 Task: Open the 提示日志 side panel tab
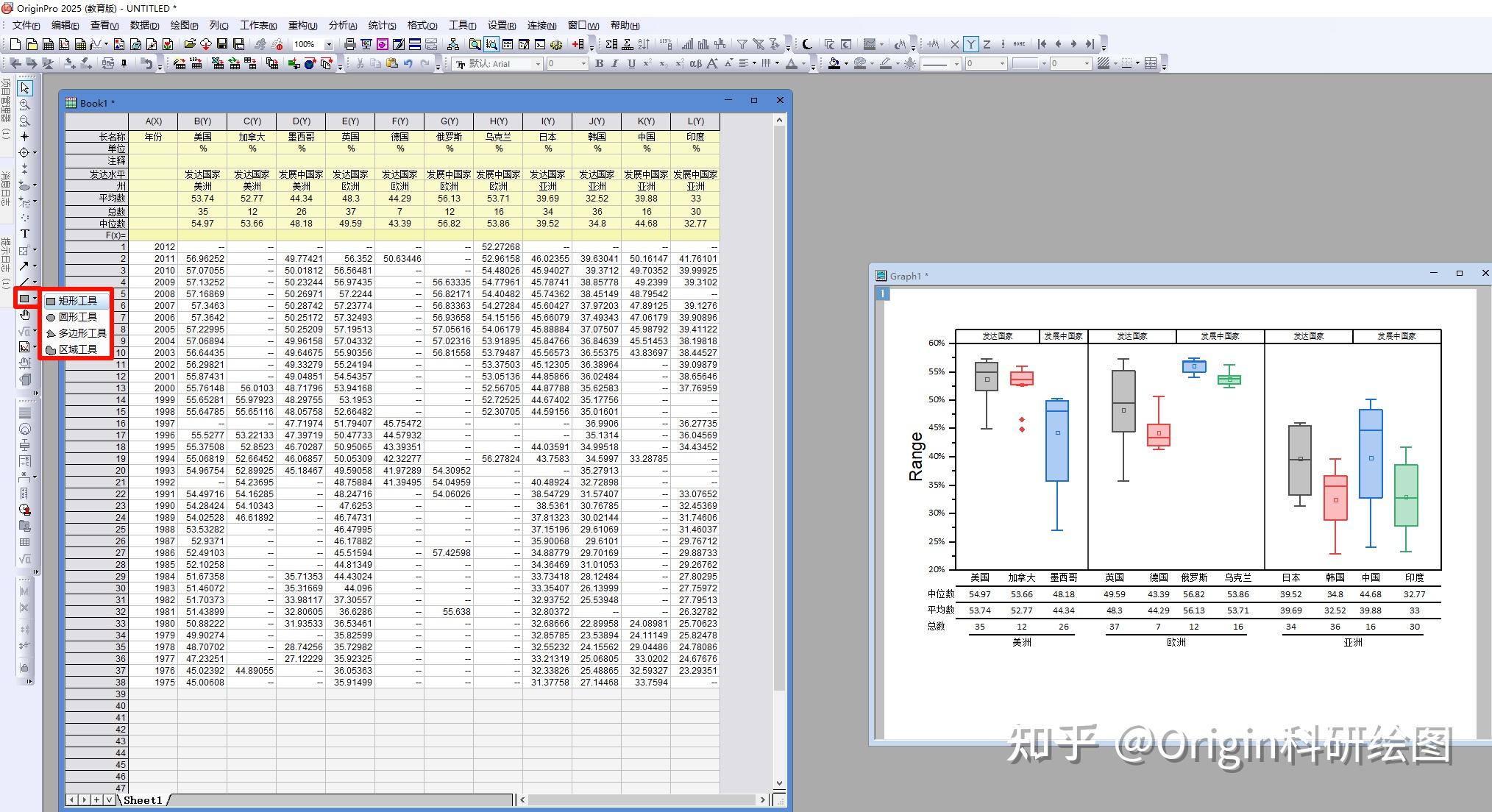6,262
